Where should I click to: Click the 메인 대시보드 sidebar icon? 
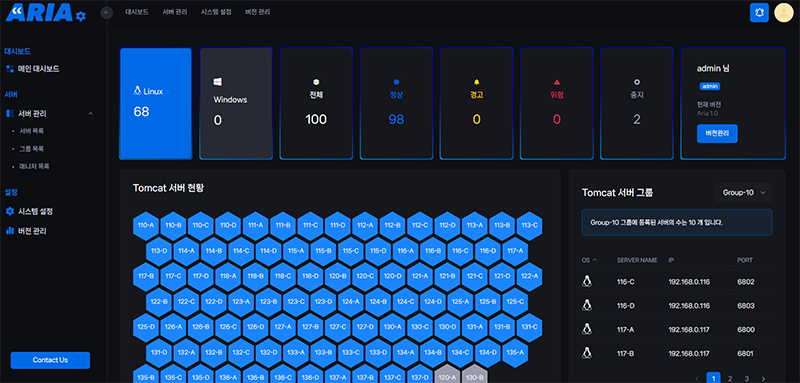point(10,69)
